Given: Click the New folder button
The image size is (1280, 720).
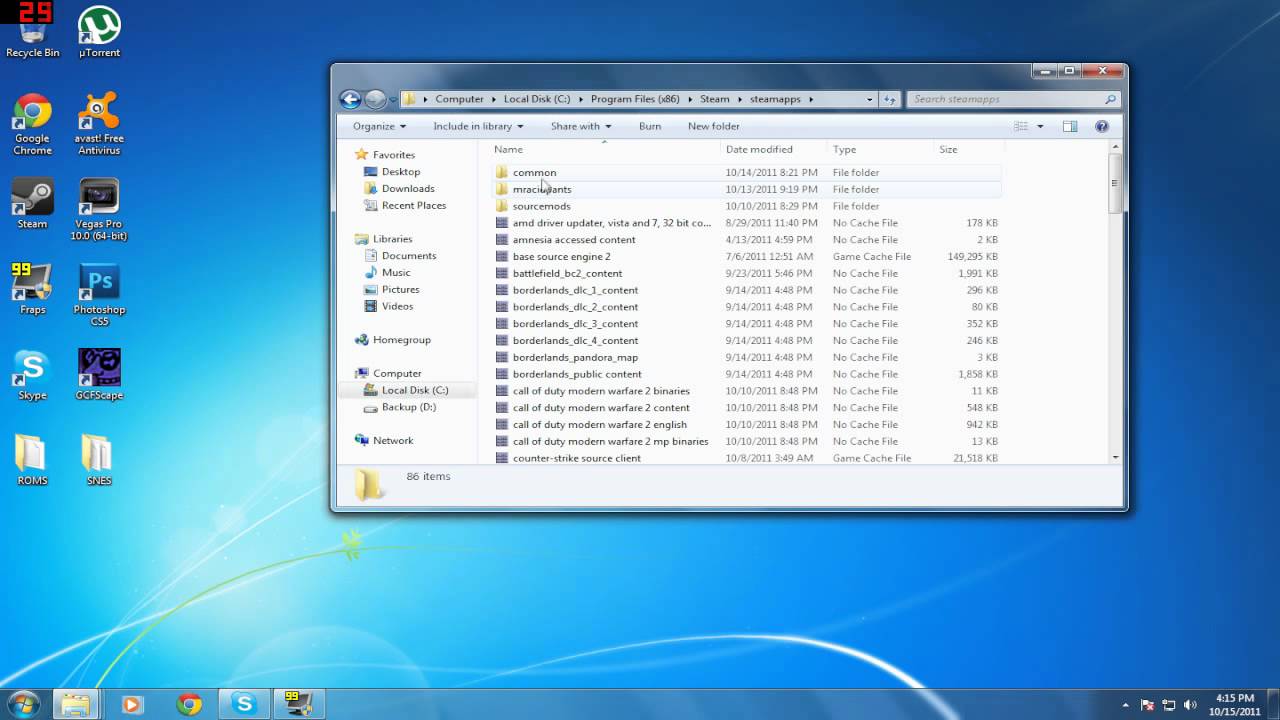Looking at the screenshot, I should point(714,126).
